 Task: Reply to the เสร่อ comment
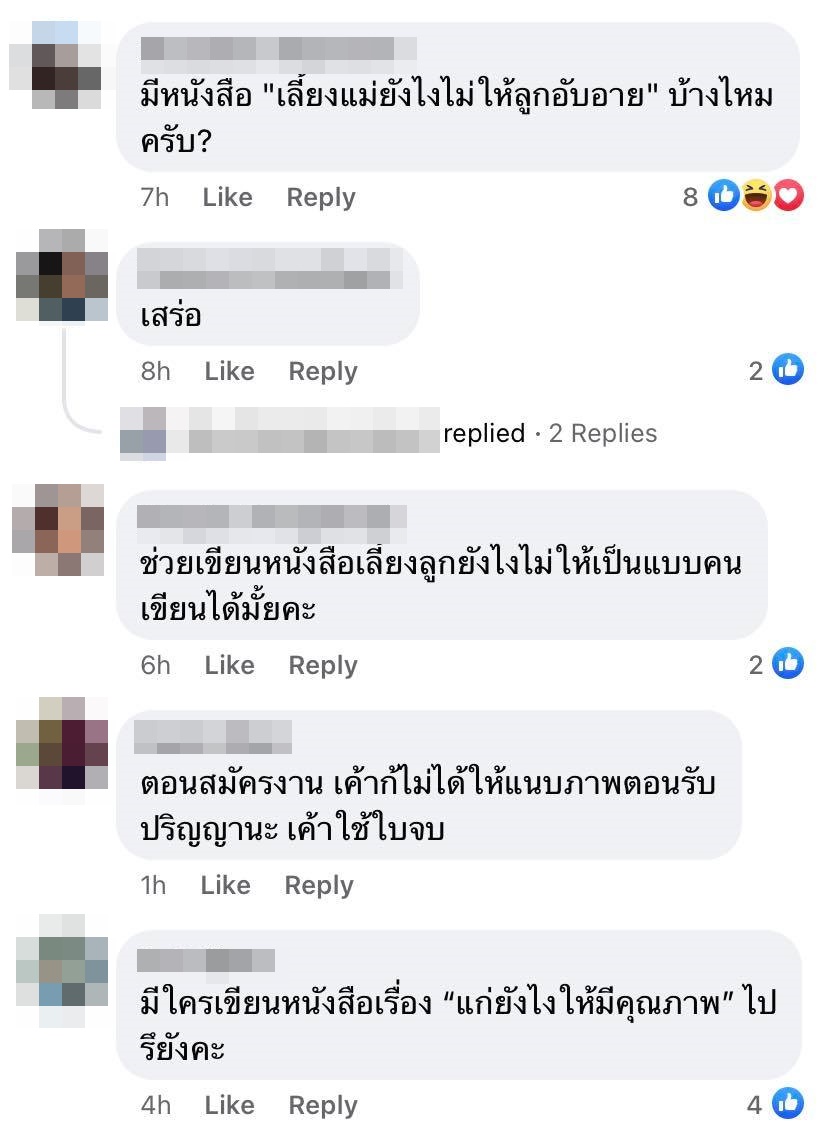pos(323,372)
